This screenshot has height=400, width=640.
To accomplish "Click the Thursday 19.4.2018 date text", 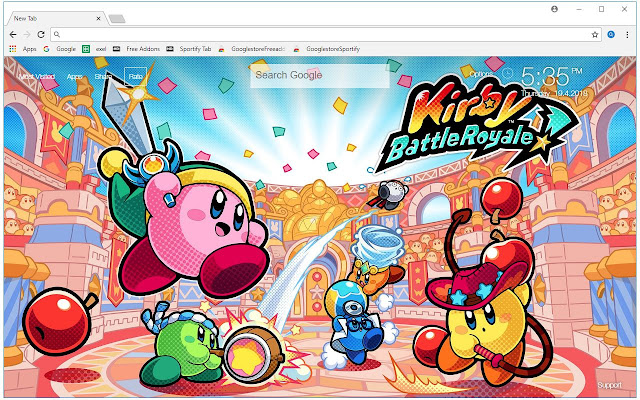I will tap(554, 93).
